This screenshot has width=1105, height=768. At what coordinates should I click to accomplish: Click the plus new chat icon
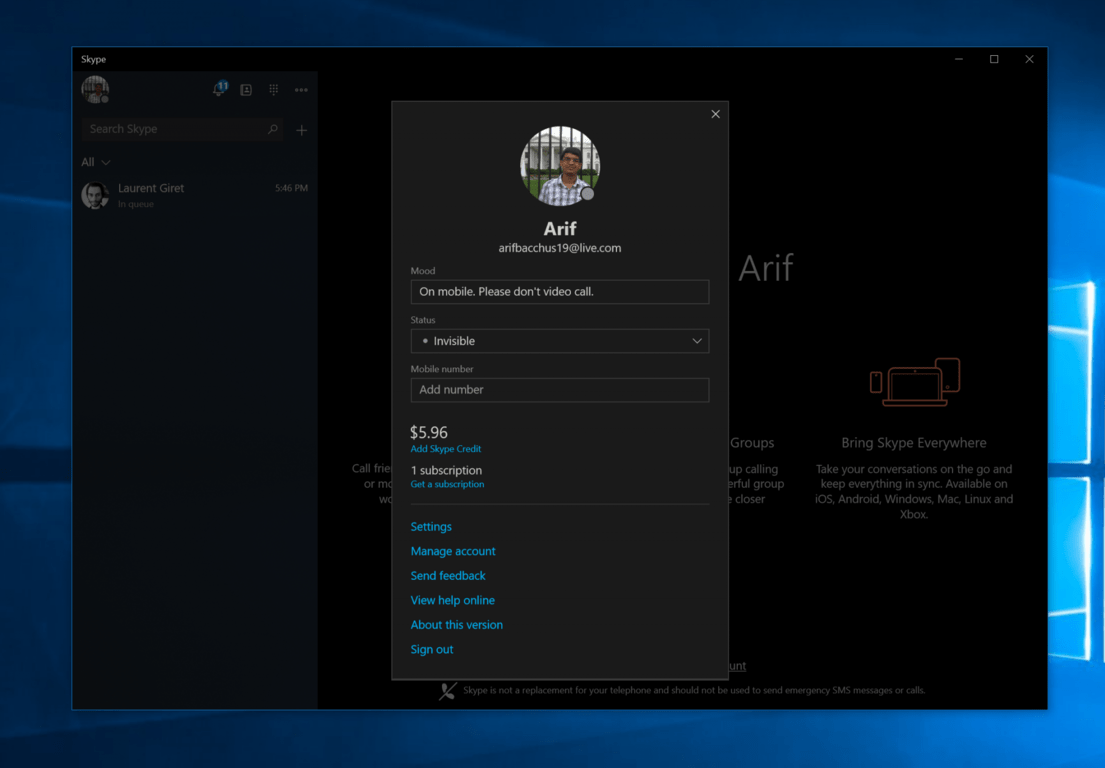[x=302, y=130]
